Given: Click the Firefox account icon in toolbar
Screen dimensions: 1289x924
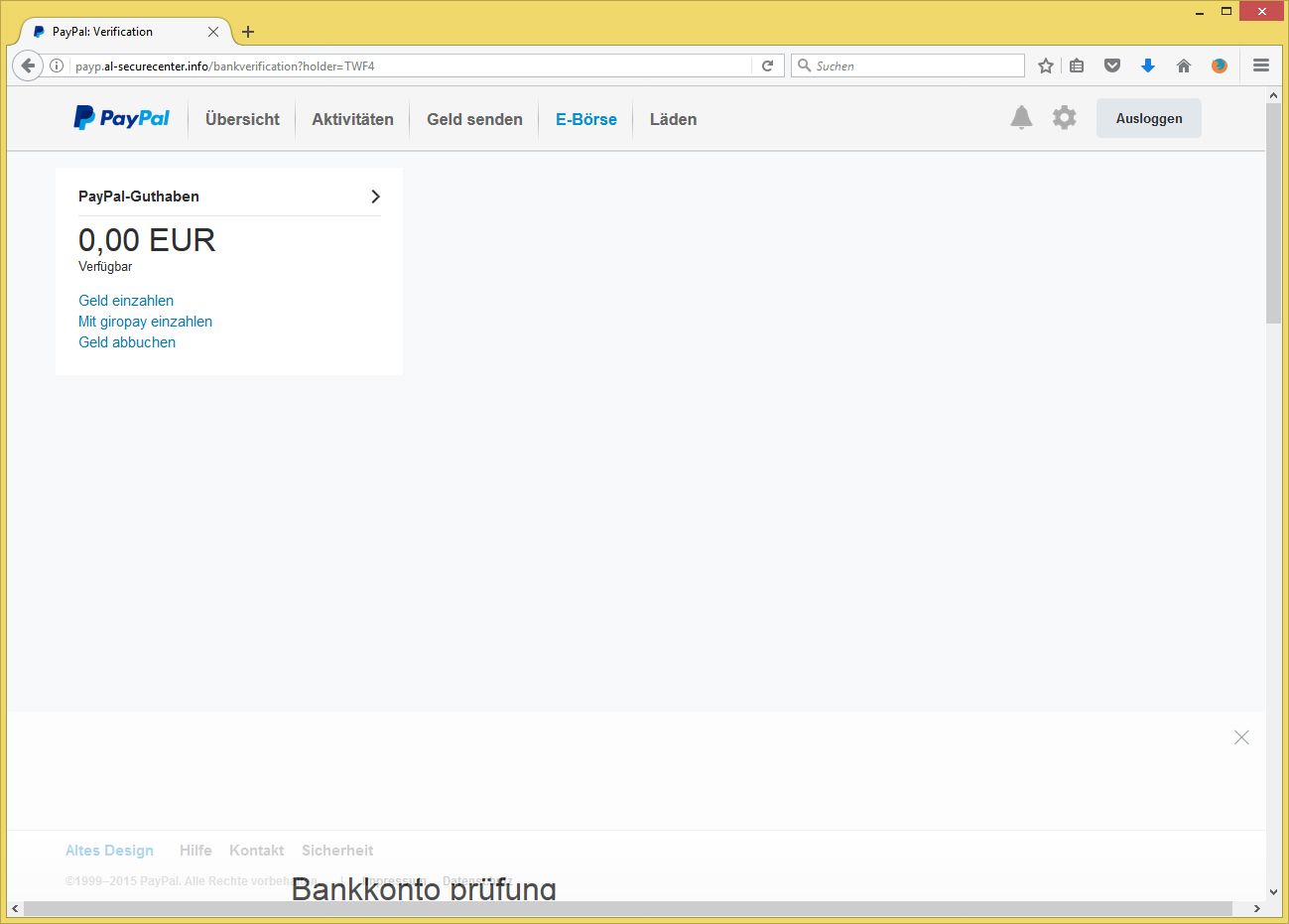Looking at the screenshot, I should 1220,66.
